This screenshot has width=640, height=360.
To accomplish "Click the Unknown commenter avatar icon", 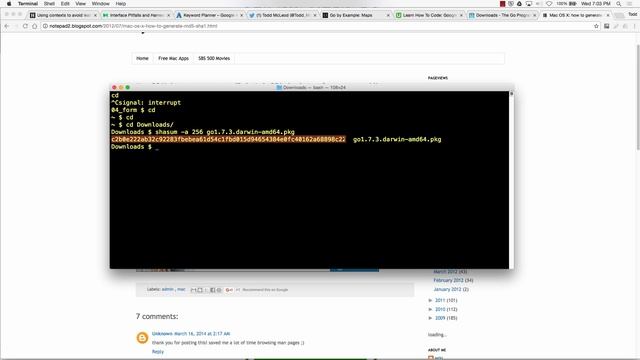I will coord(142,338).
